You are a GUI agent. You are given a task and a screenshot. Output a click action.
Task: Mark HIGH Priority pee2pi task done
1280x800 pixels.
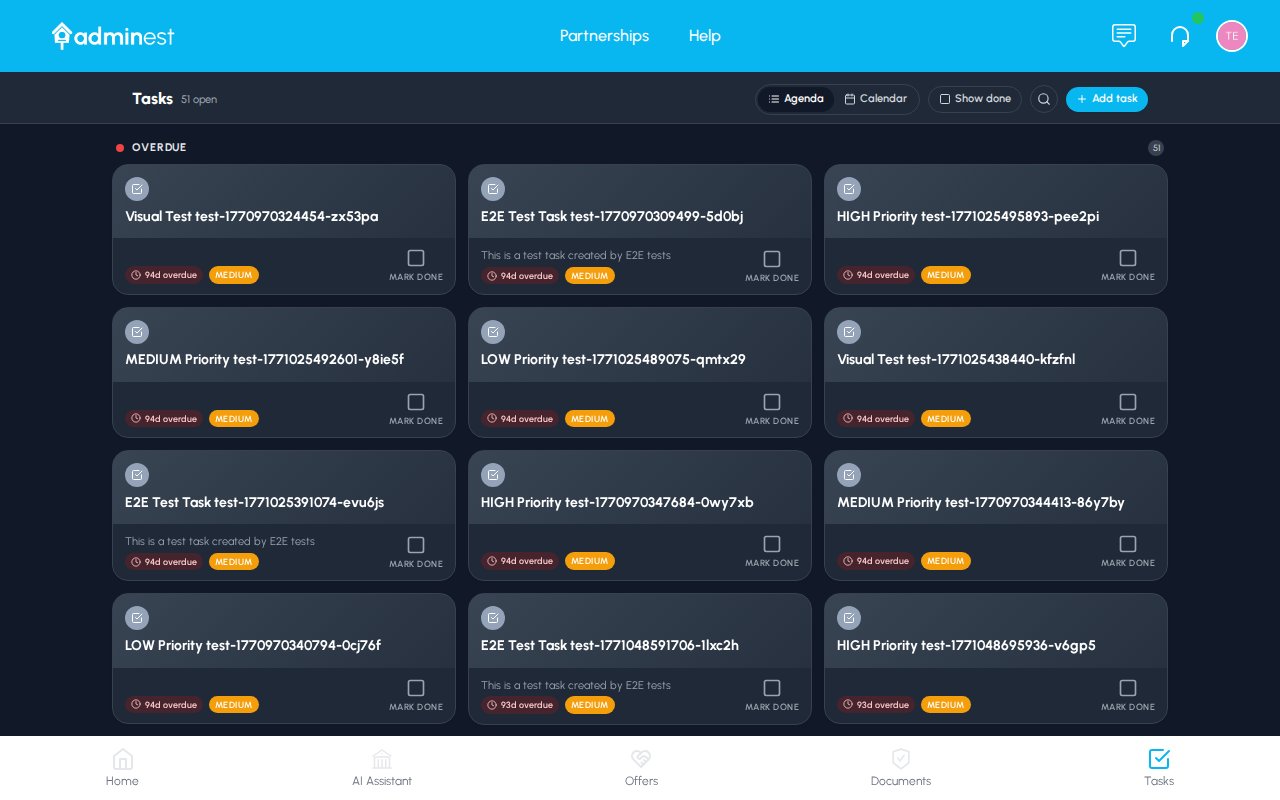[x=1128, y=258]
